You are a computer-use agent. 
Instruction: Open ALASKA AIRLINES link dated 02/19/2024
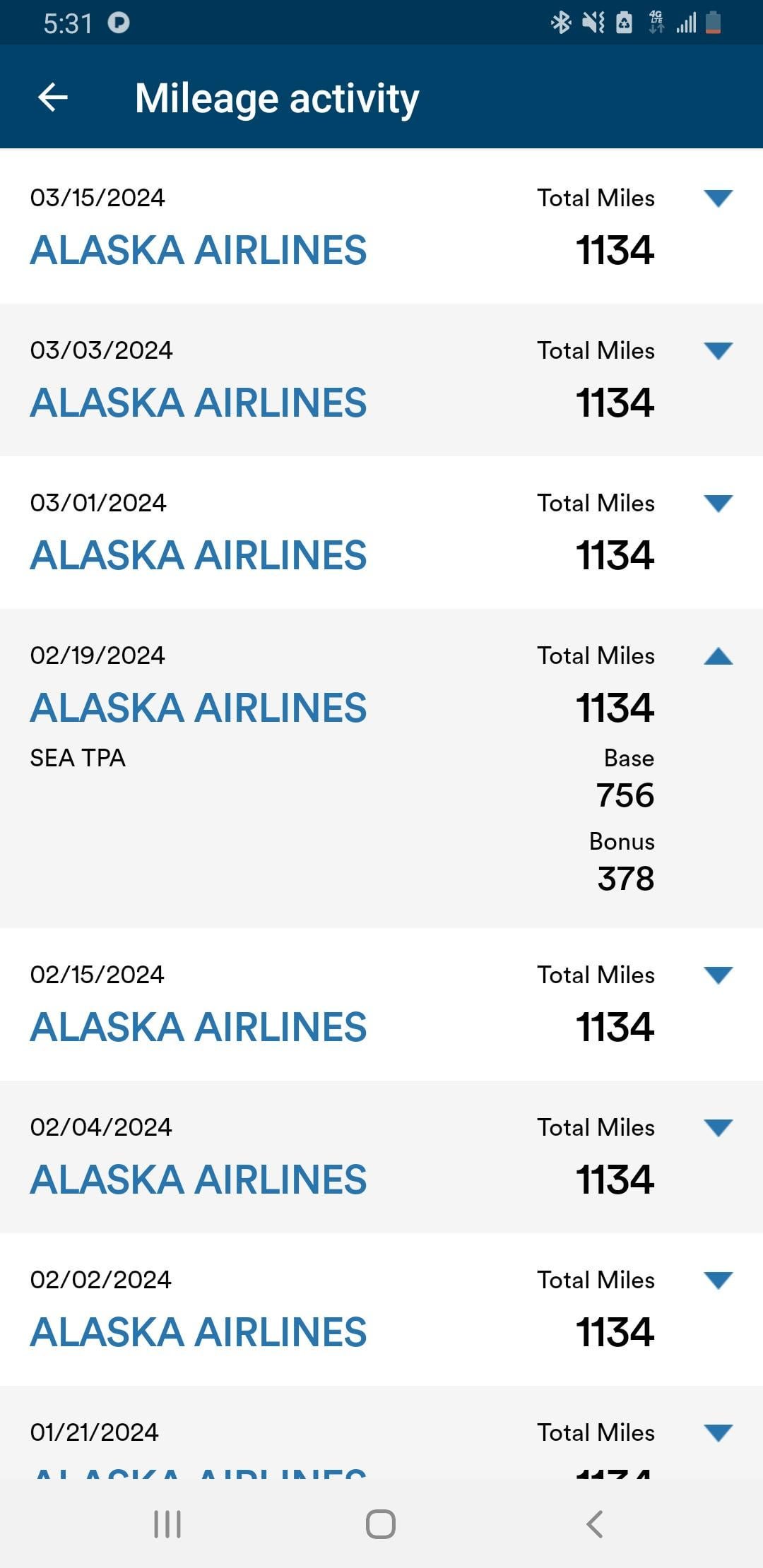(x=199, y=708)
